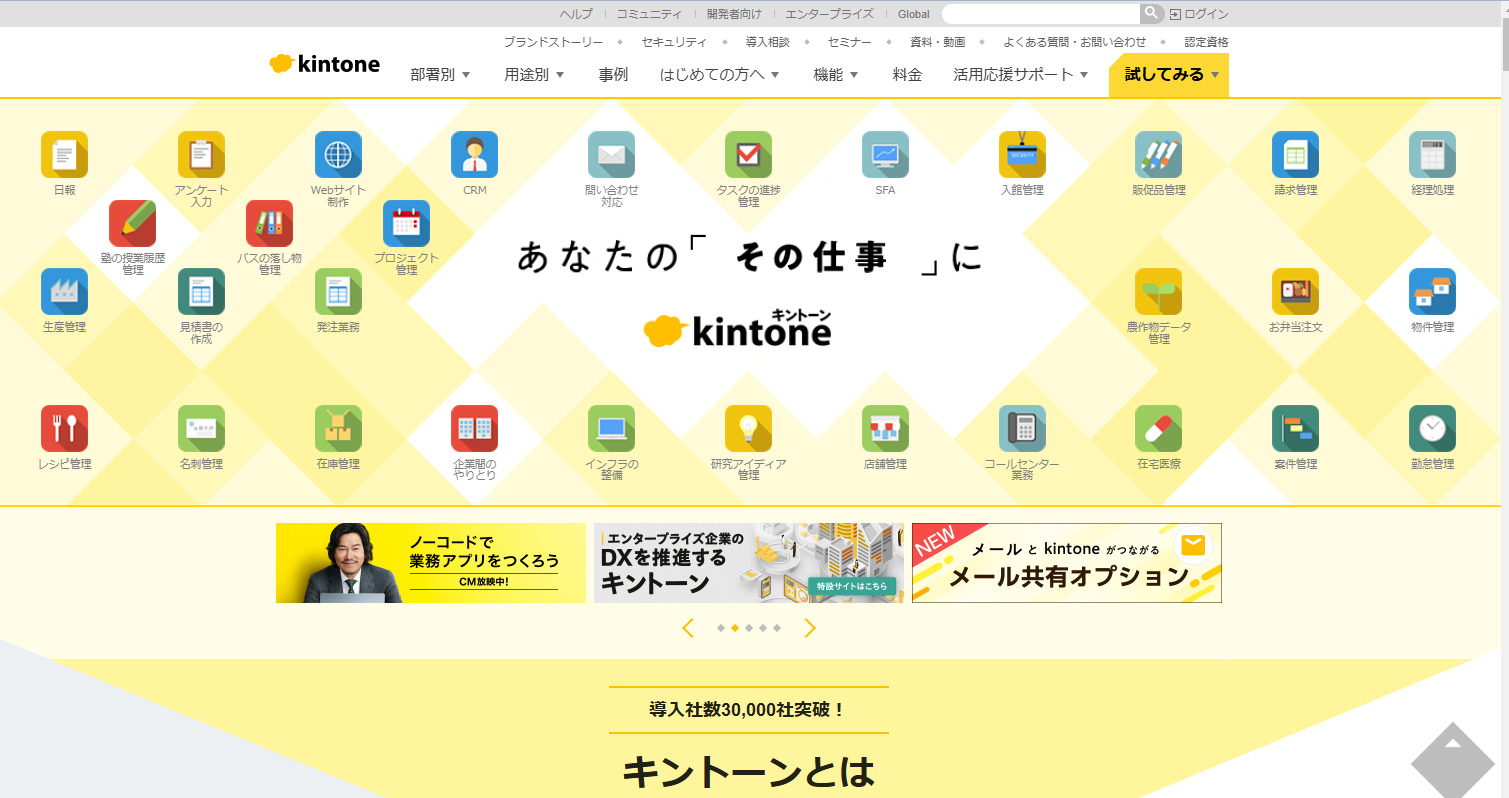Expand the 部署別 dropdown menu
This screenshot has height=798, width=1509.
(x=440, y=75)
